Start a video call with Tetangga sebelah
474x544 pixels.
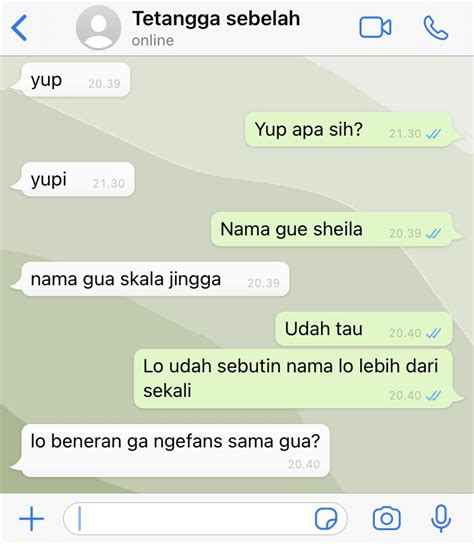375,27
